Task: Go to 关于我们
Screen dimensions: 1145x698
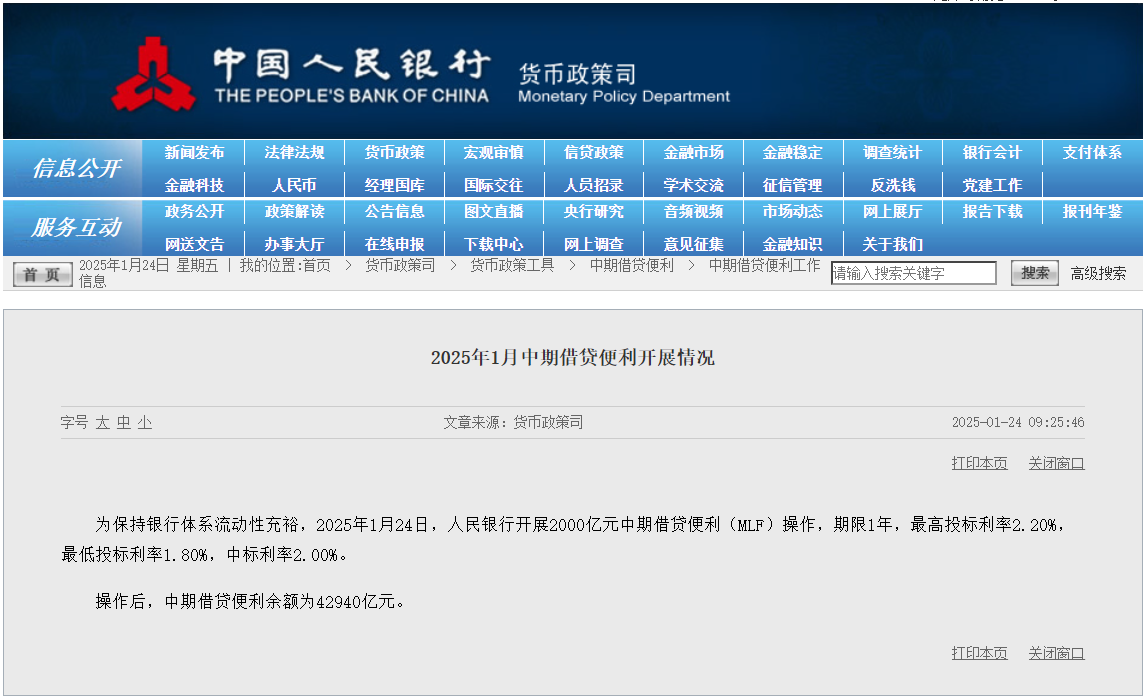Action: (x=892, y=245)
